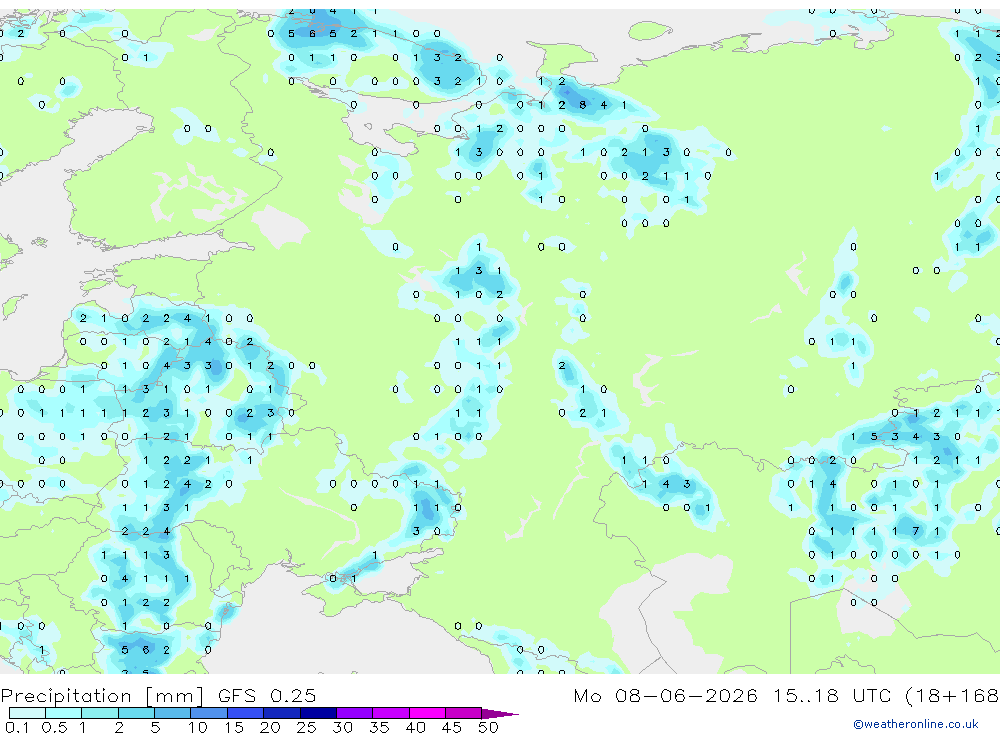Screen dimensions: 1000x733
Task: Select the 'GFS 0.25' model label
Action: [267, 695]
